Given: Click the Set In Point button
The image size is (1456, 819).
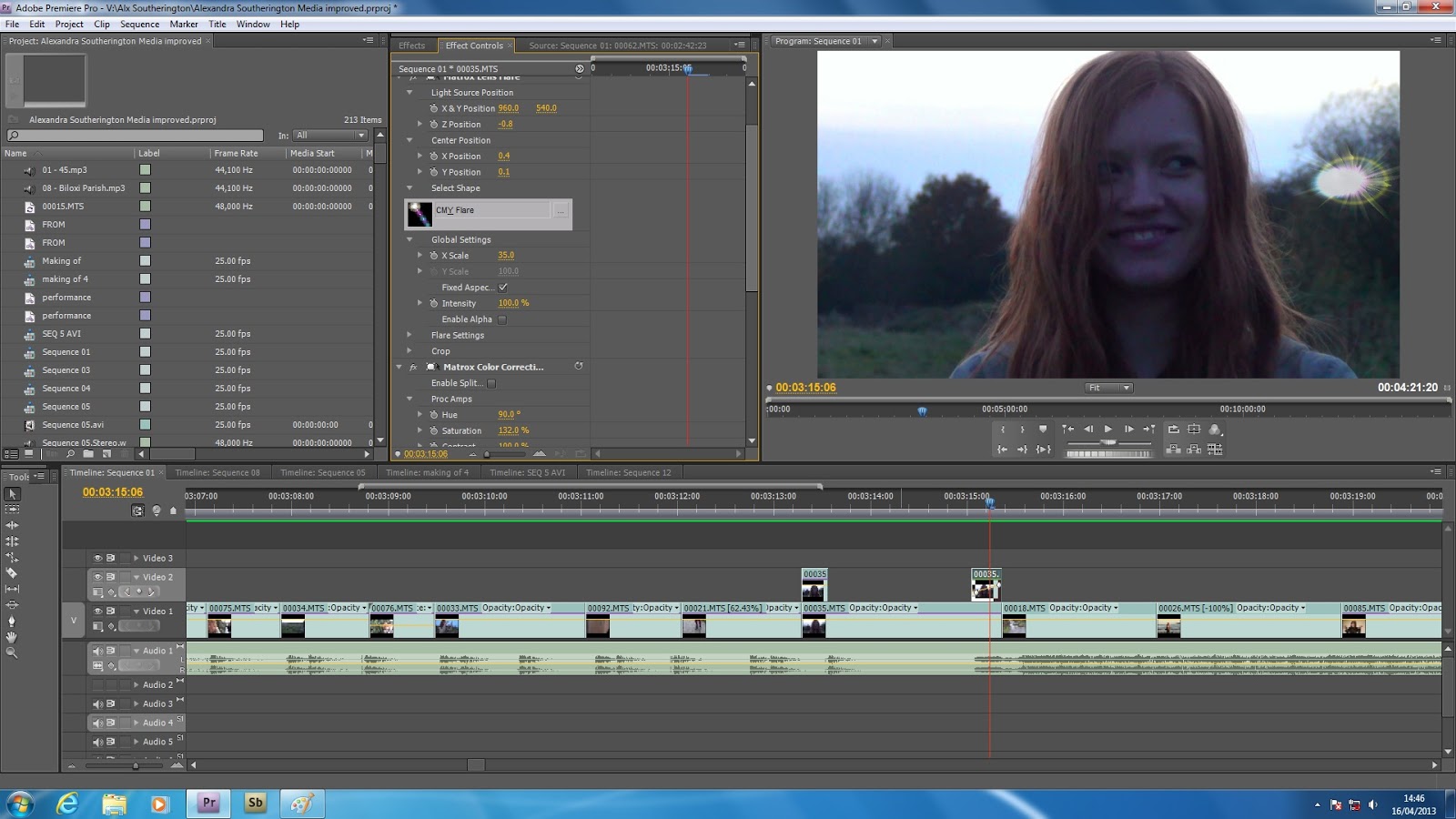Looking at the screenshot, I should pos(1003,430).
